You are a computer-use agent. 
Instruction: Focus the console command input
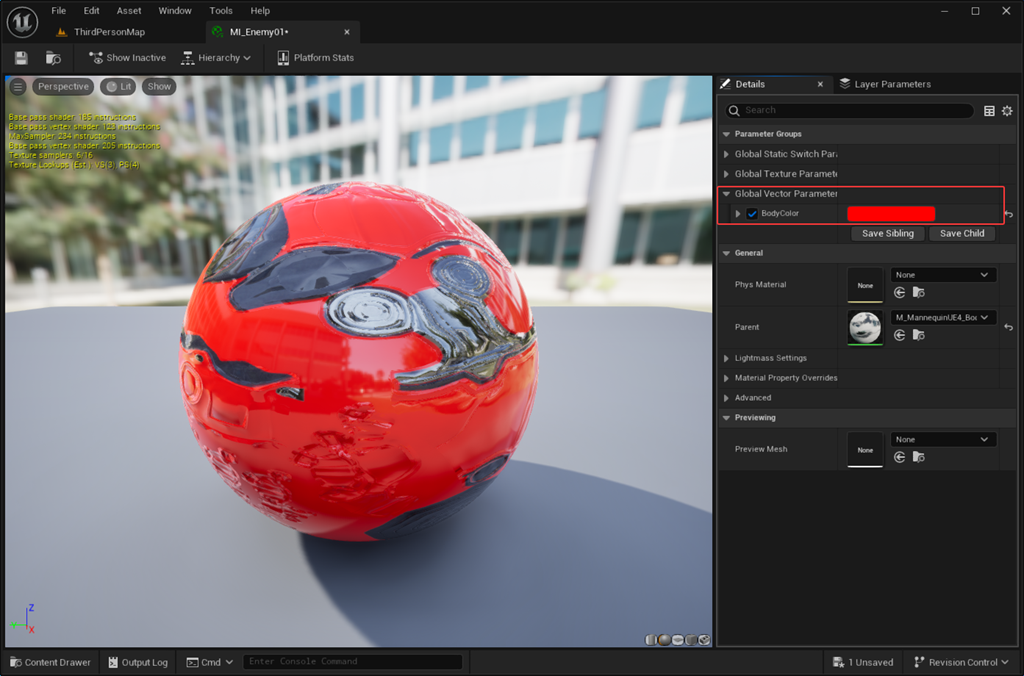coord(353,662)
